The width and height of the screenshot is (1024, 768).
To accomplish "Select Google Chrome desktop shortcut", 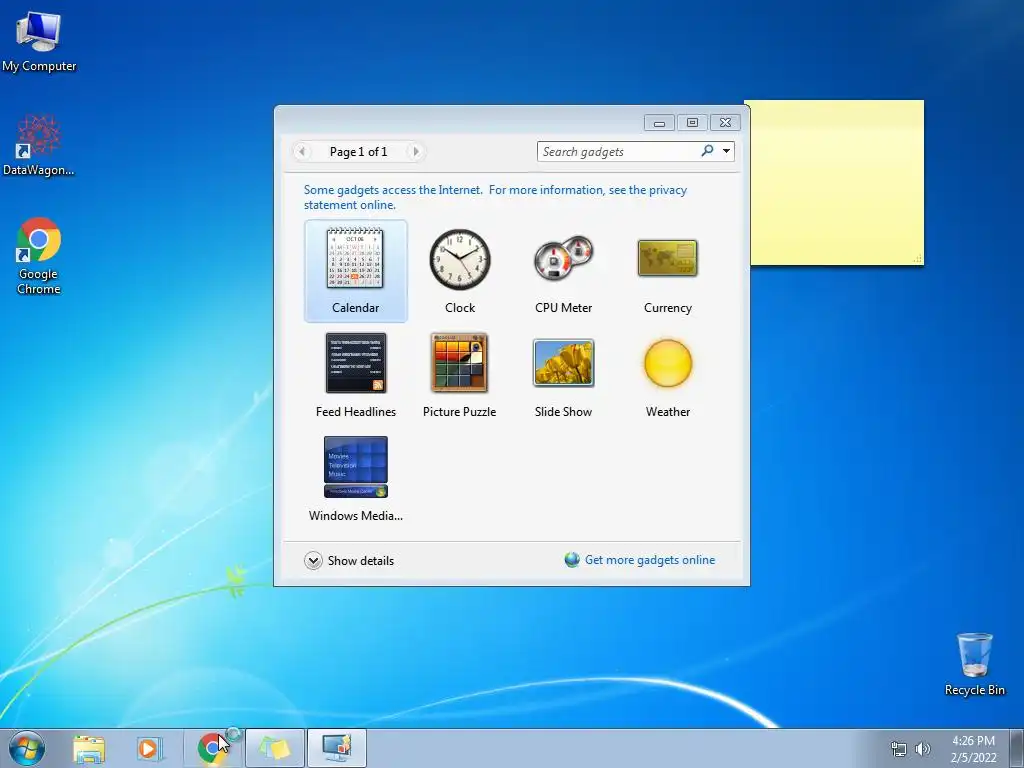I will 39,256.
